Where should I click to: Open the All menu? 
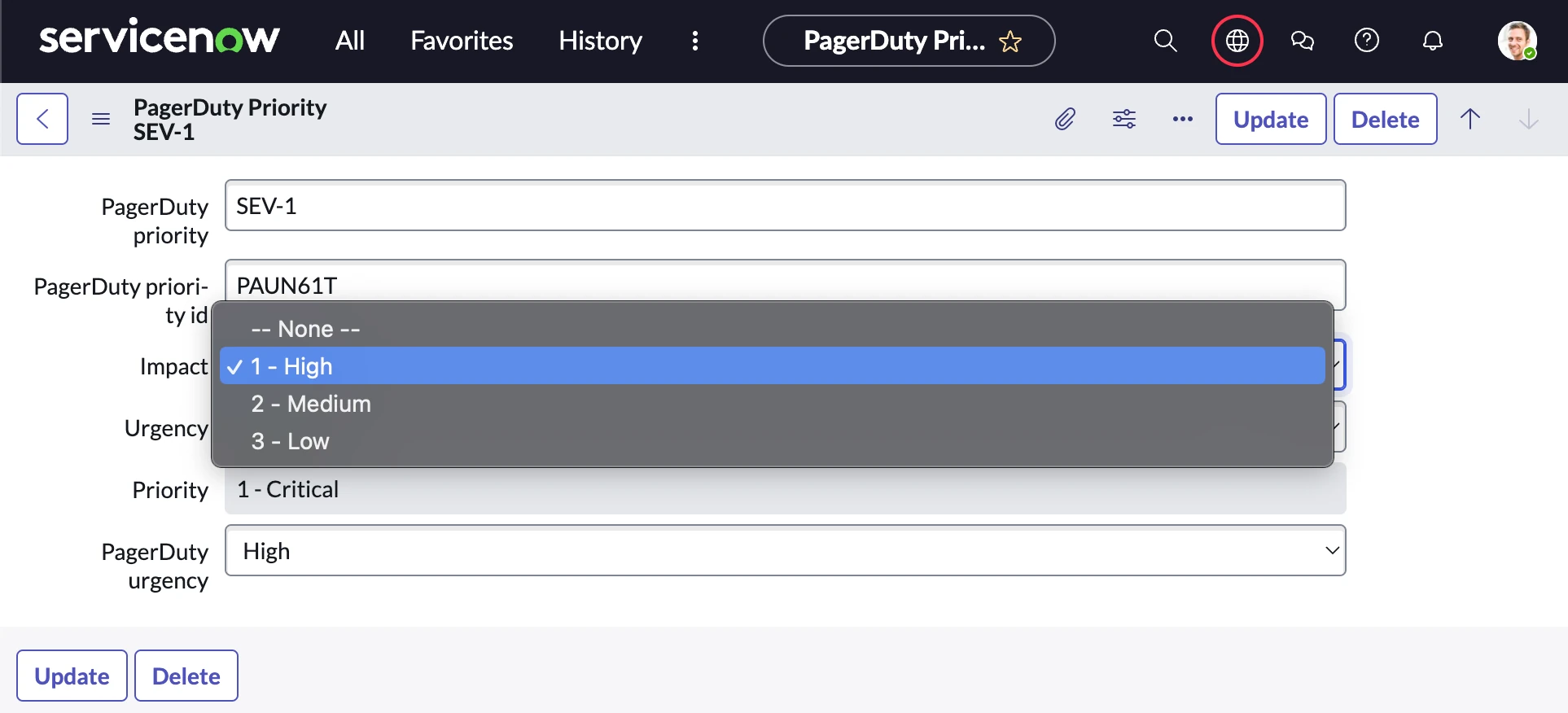[x=350, y=41]
